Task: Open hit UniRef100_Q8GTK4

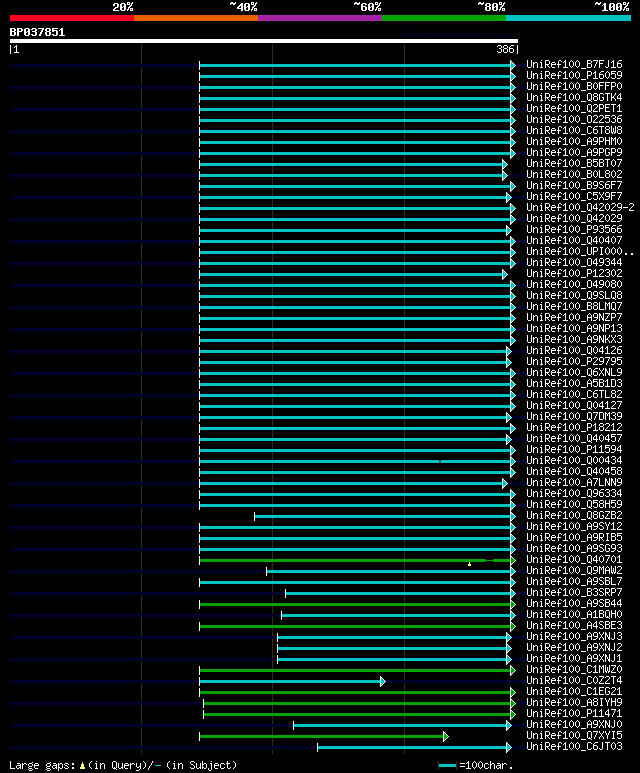Action: click(x=574, y=98)
